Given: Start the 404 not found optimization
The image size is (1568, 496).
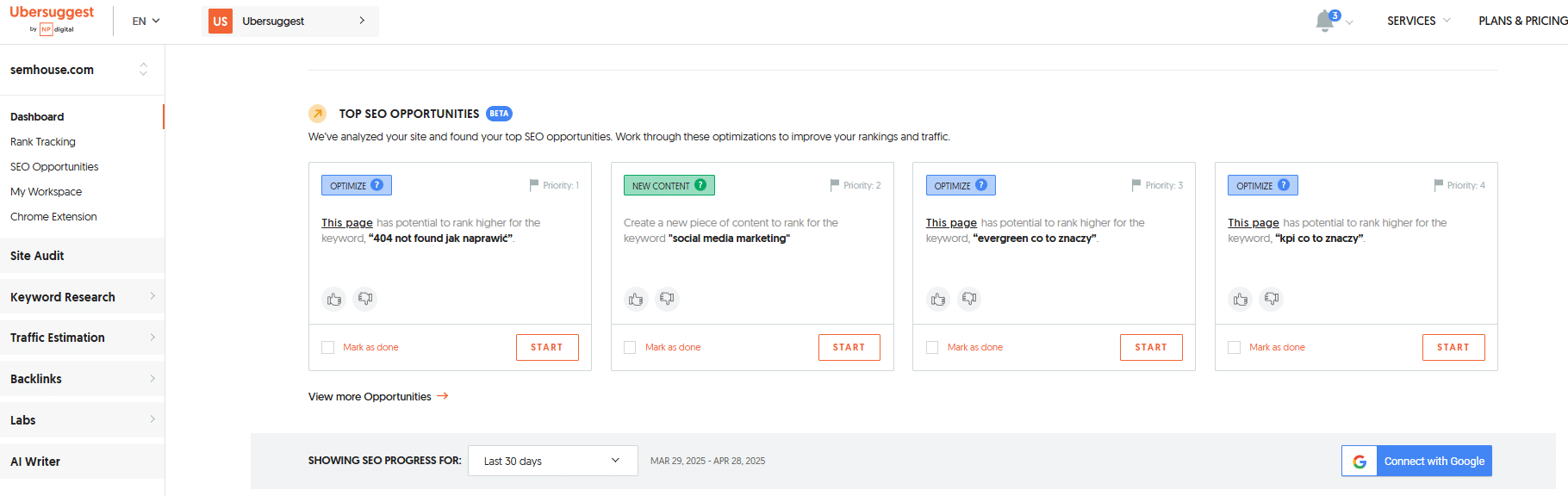Looking at the screenshot, I should (547, 347).
